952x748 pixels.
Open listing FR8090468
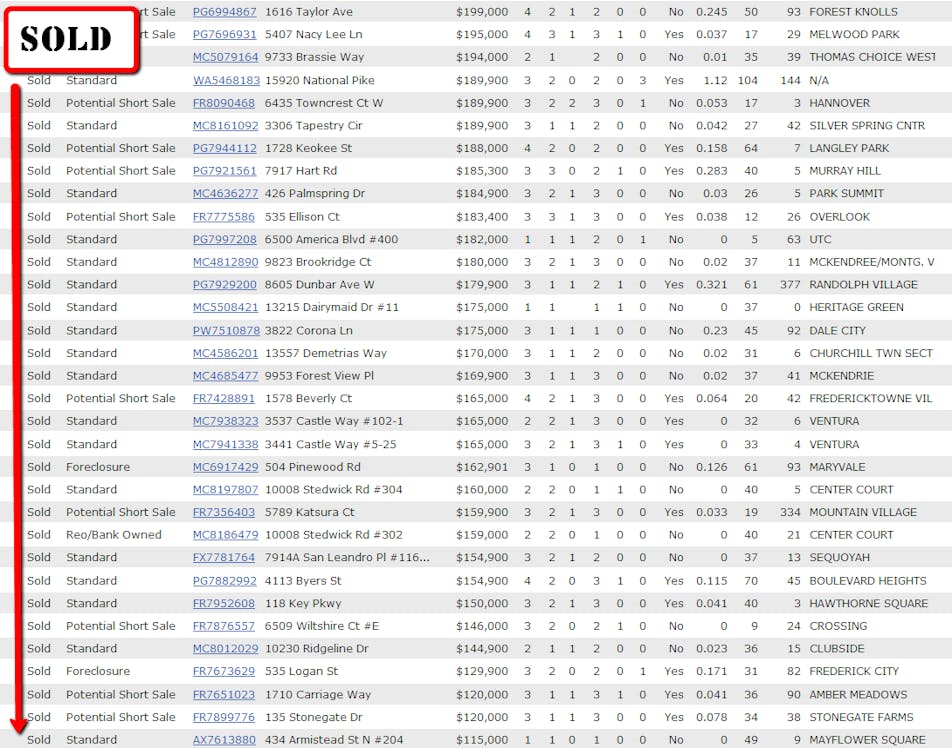tap(224, 103)
